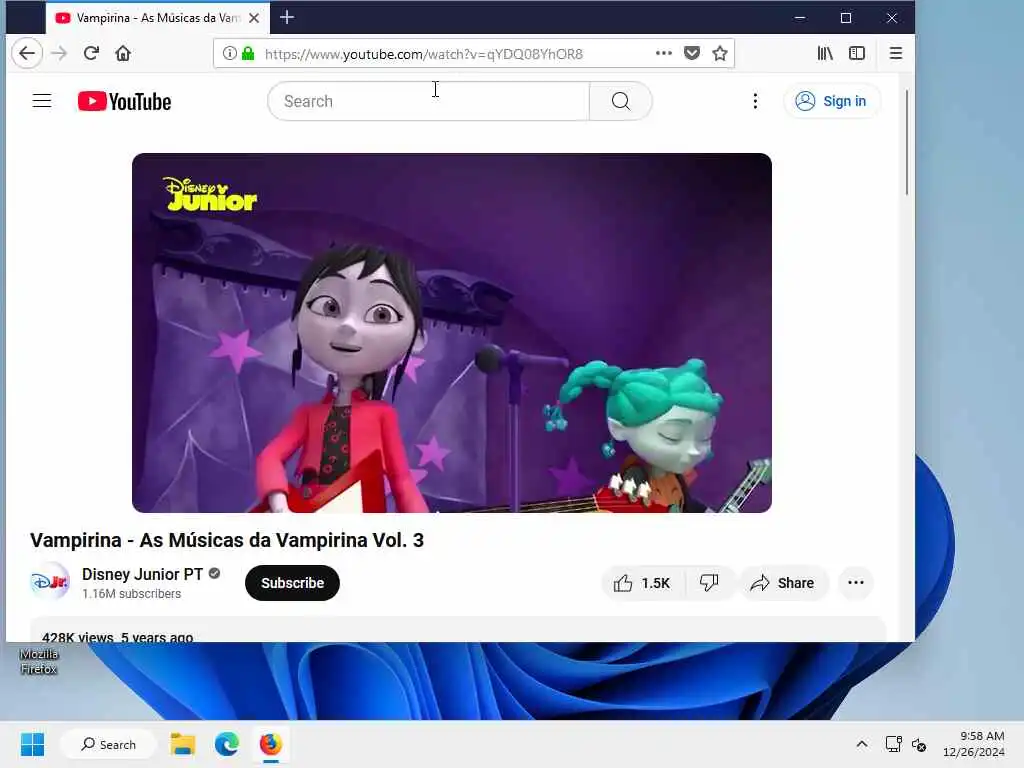Go back with Firefox back arrow
Image resolution: width=1024 pixels, height=768 pixels.
pyautogui.click(x=27, y=54)
